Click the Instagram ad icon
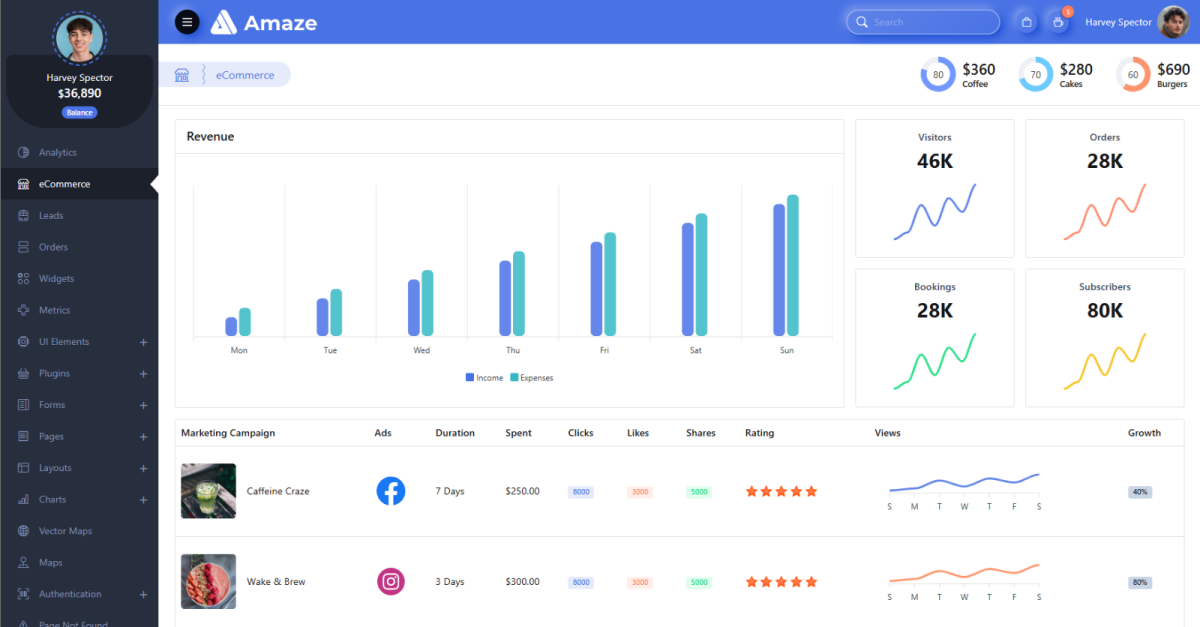This screenshot has height=627, width=1200. (391, 581)
